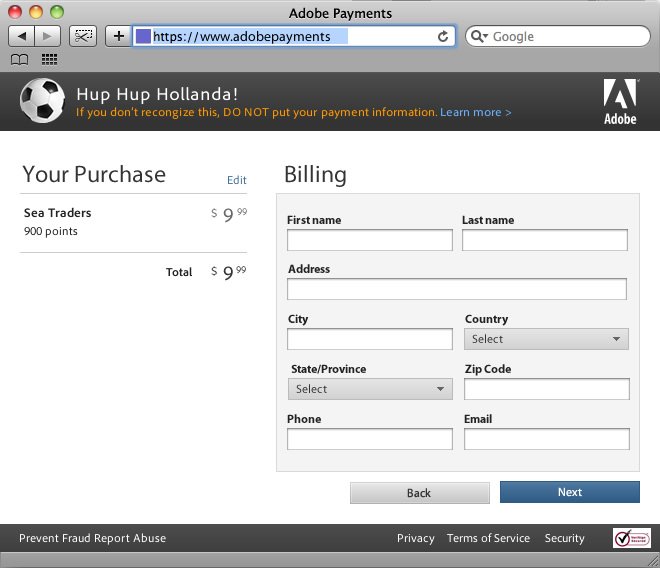660x568 pixels.
Task: Click the Next button
Action: 570,492
